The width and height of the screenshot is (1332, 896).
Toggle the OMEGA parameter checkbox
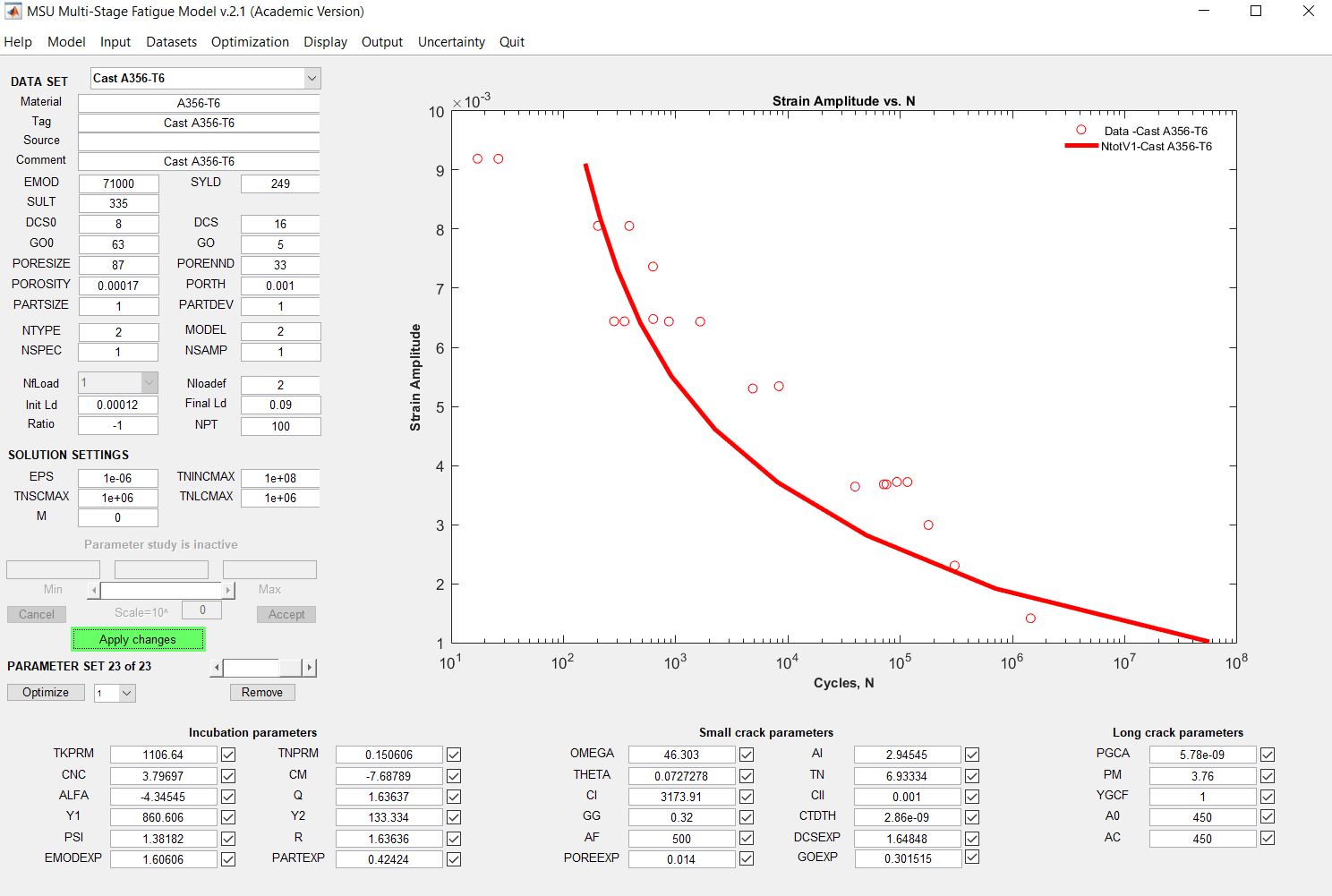pyautogui.click(x=747, y=755)
